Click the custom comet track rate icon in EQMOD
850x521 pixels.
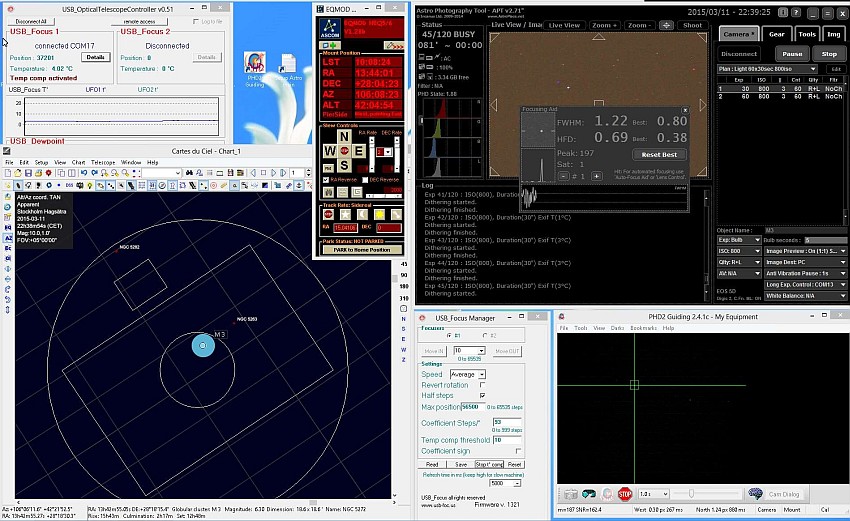click(396, 215)
